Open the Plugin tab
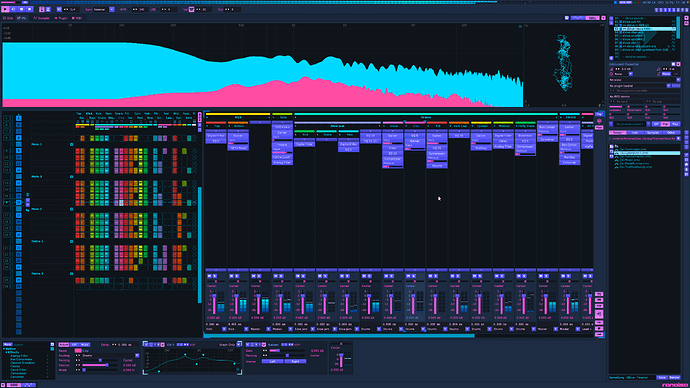 coord(61,18)
